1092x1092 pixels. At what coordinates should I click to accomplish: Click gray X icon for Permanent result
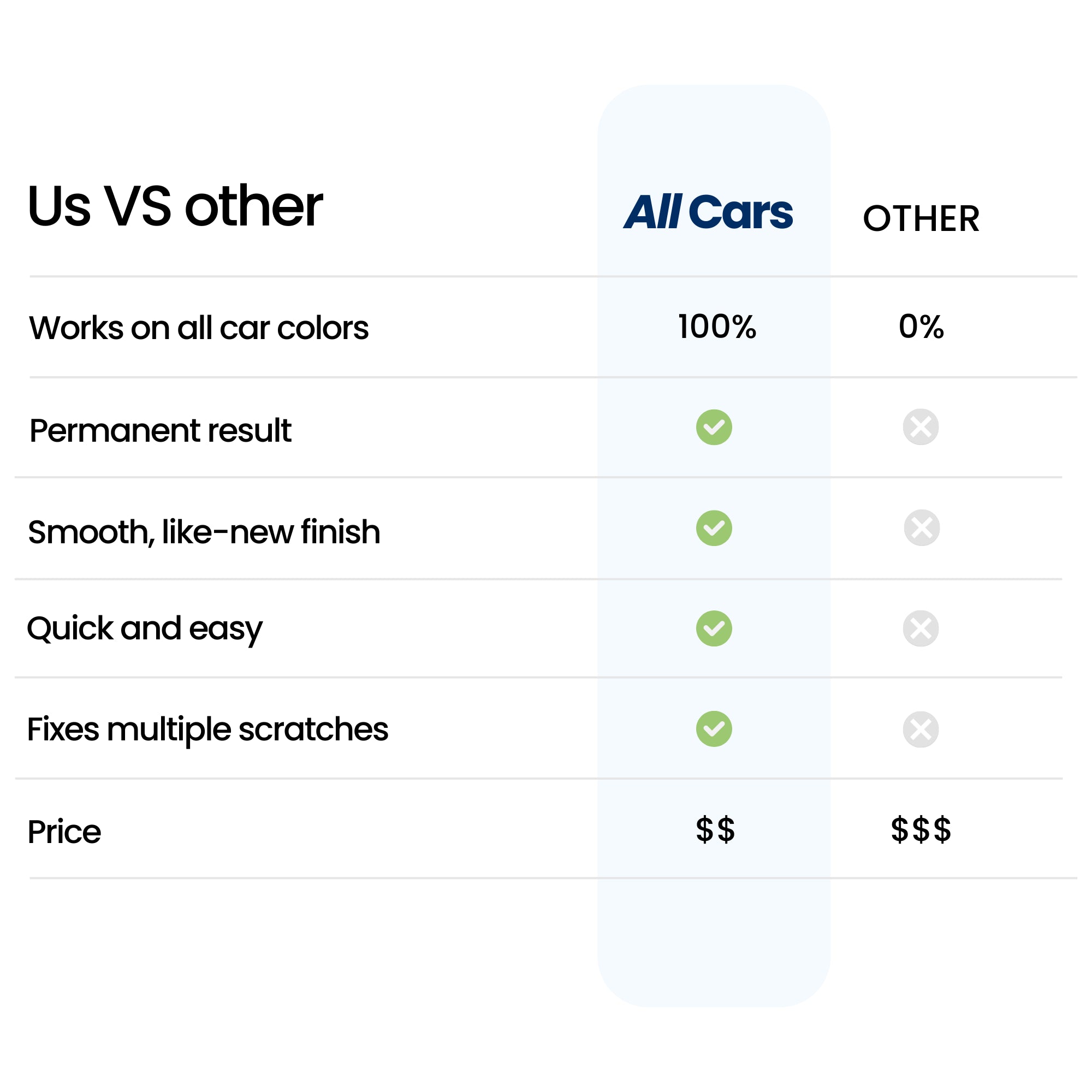click(921, 428)
